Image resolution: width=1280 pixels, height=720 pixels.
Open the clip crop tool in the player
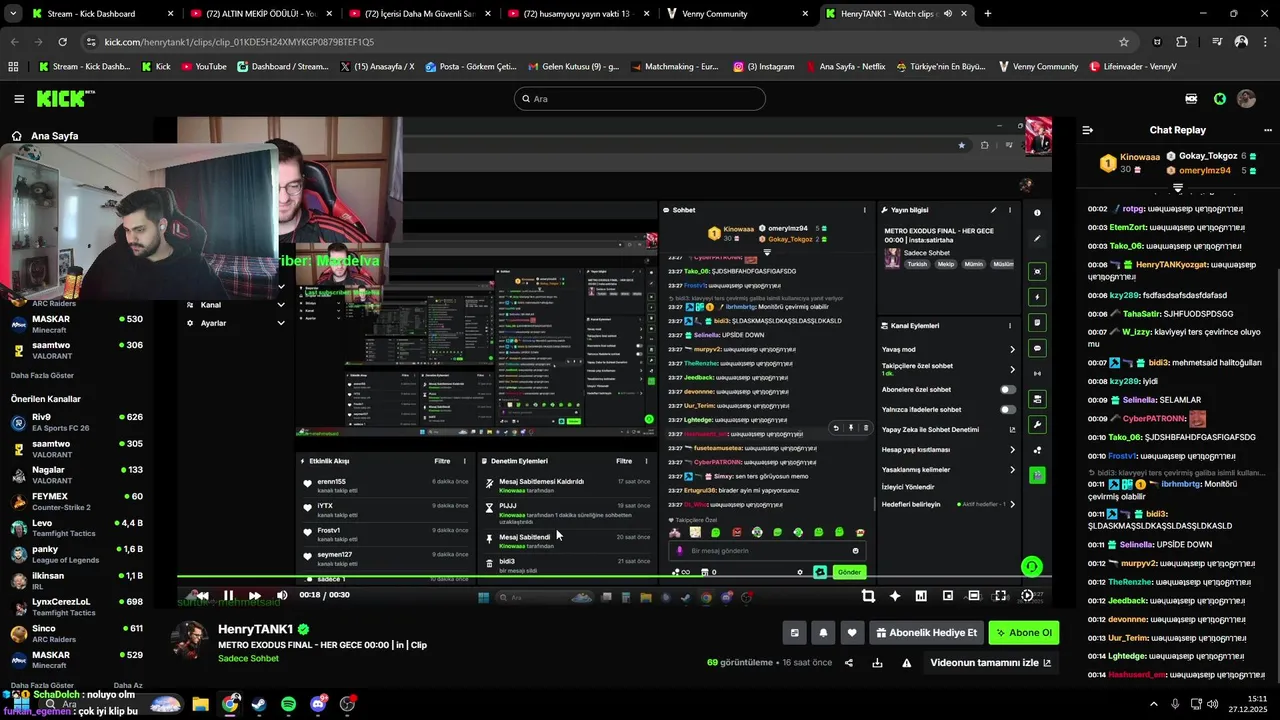pos(868,596)
